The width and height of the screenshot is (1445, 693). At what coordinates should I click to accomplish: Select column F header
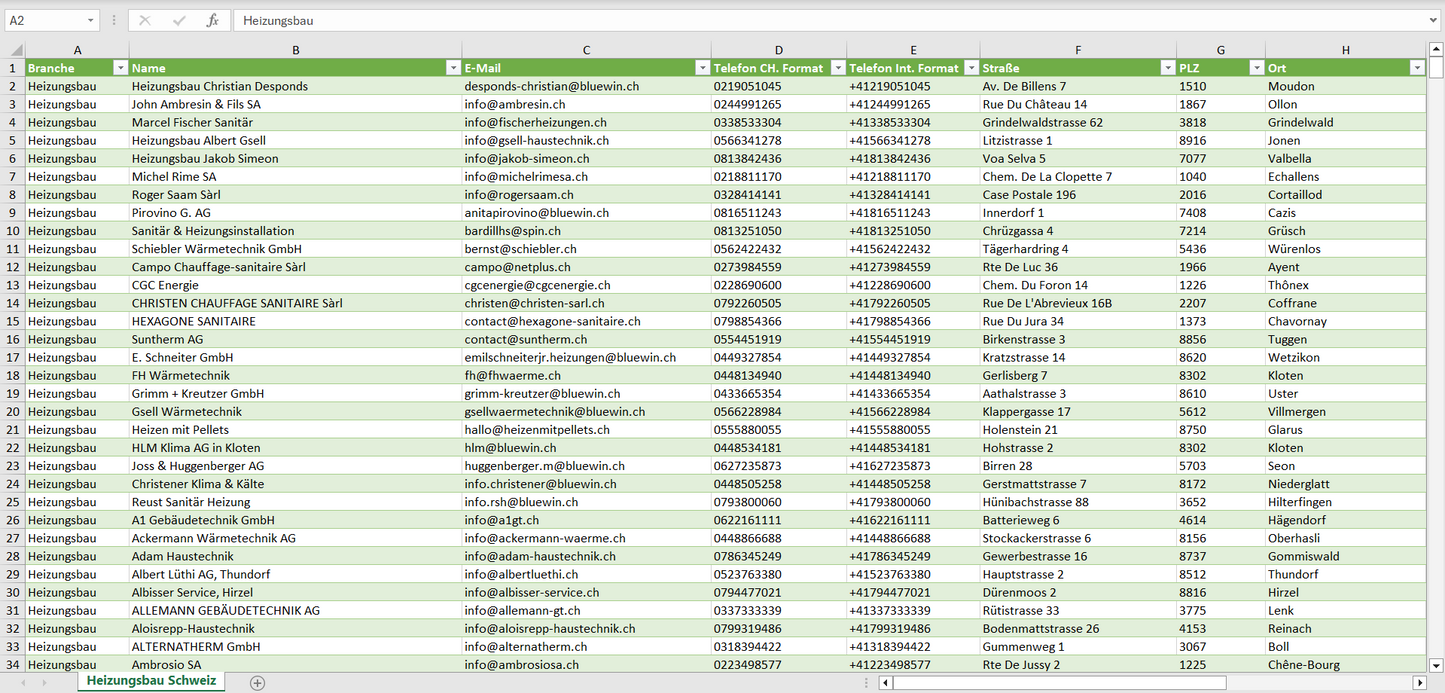pos(1077,50)
